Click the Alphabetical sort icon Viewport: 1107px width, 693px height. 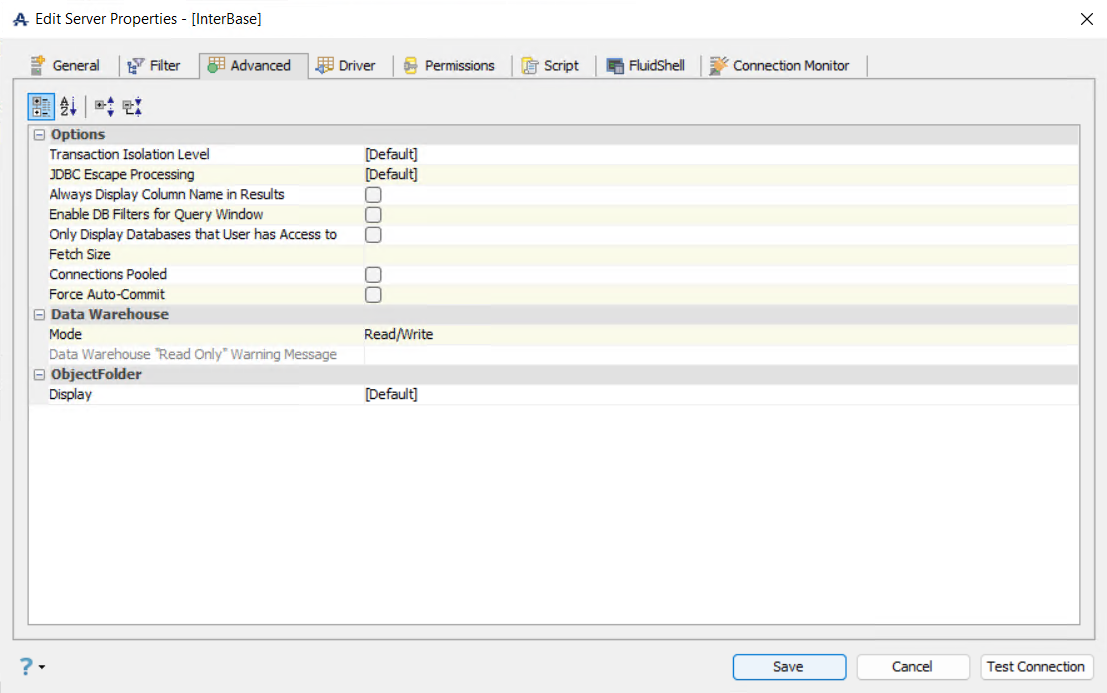(68, 106)
